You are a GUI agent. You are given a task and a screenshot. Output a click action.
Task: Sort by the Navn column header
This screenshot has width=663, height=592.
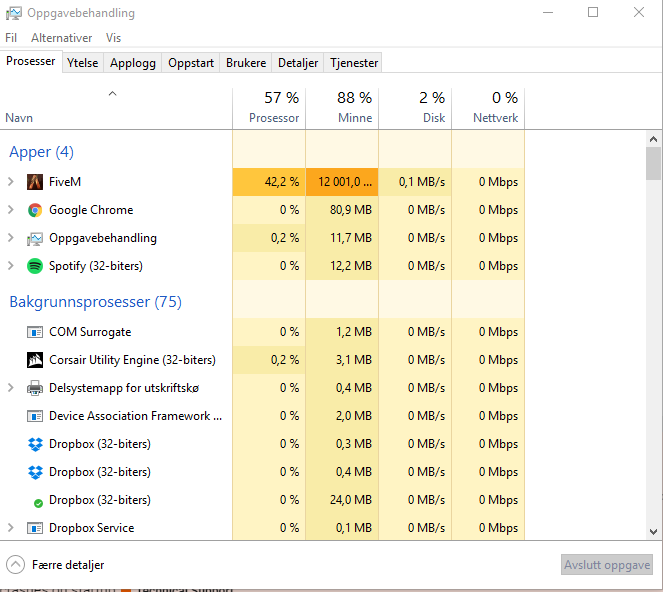116,108
